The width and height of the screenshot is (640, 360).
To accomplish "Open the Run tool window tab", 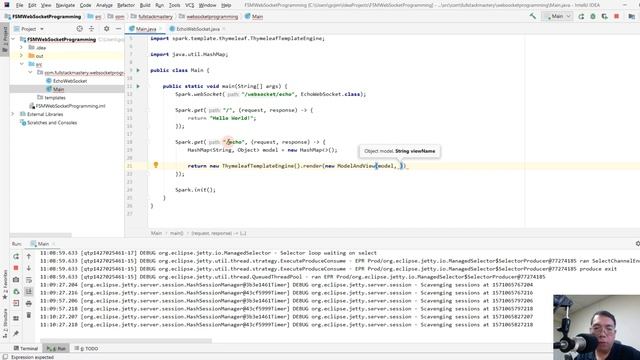I will pyautogui.click(x=56, y=348).
